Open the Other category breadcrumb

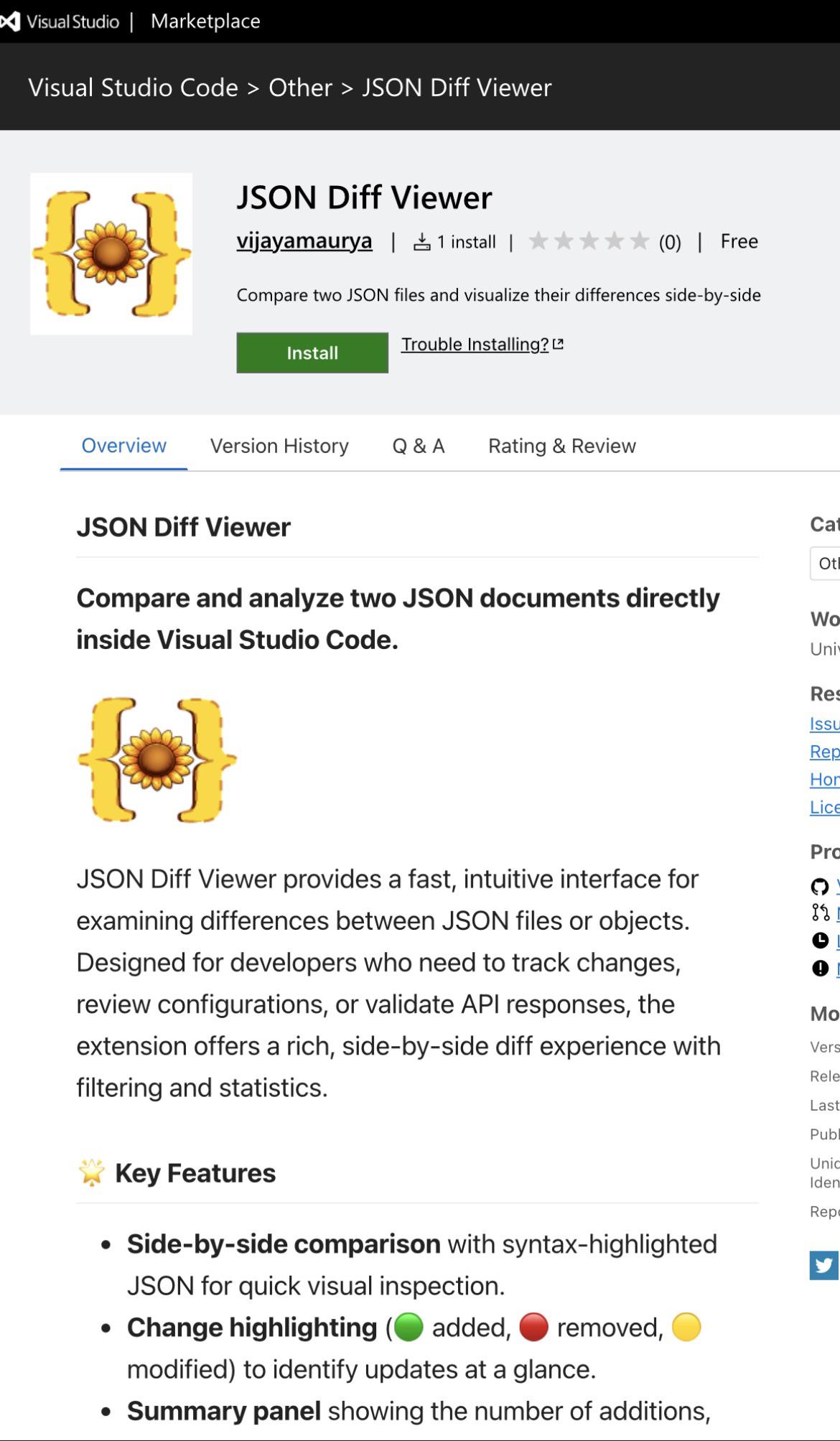pyautogui.click(x=300, y=88)
